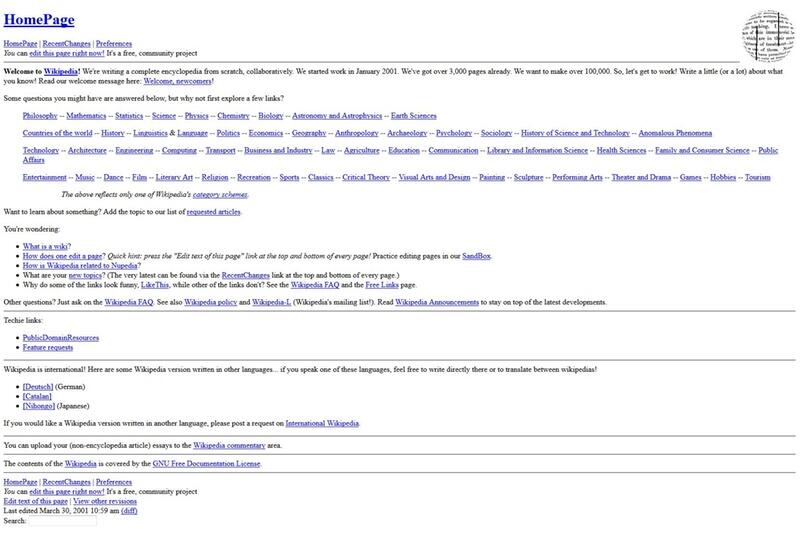Viewport: 800px width, 534px height.
Task: Visit the Psychology category
Action: click(x=454, y=133)
